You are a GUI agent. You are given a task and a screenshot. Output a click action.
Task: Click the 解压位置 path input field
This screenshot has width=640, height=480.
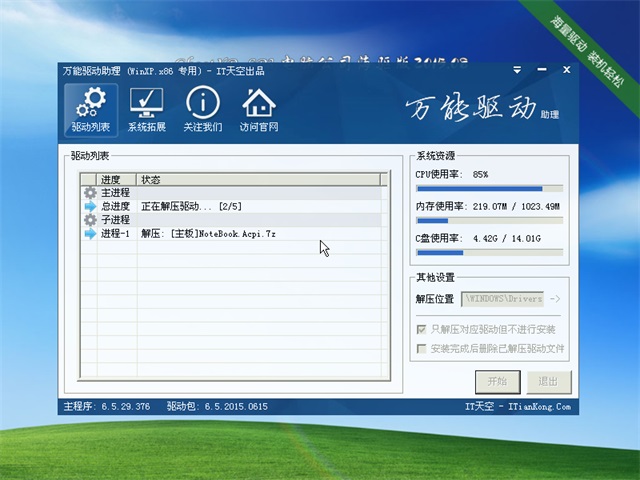coord(502,298)
